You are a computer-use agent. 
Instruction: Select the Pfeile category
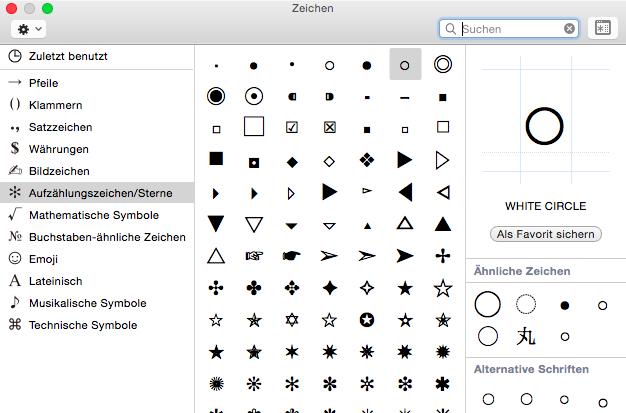(97, 83)
